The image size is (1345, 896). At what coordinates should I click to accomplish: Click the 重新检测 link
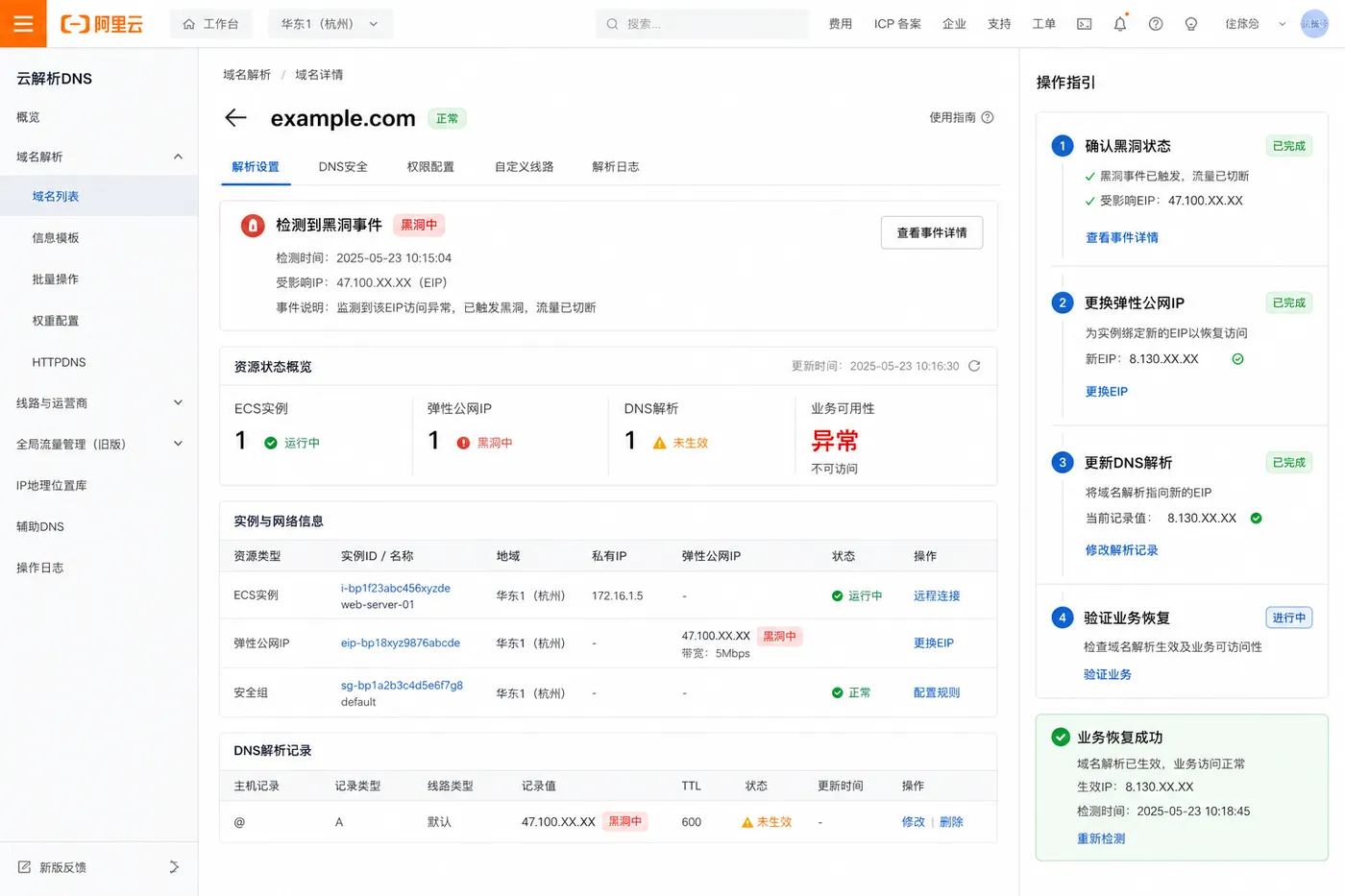pos(1101,838)
